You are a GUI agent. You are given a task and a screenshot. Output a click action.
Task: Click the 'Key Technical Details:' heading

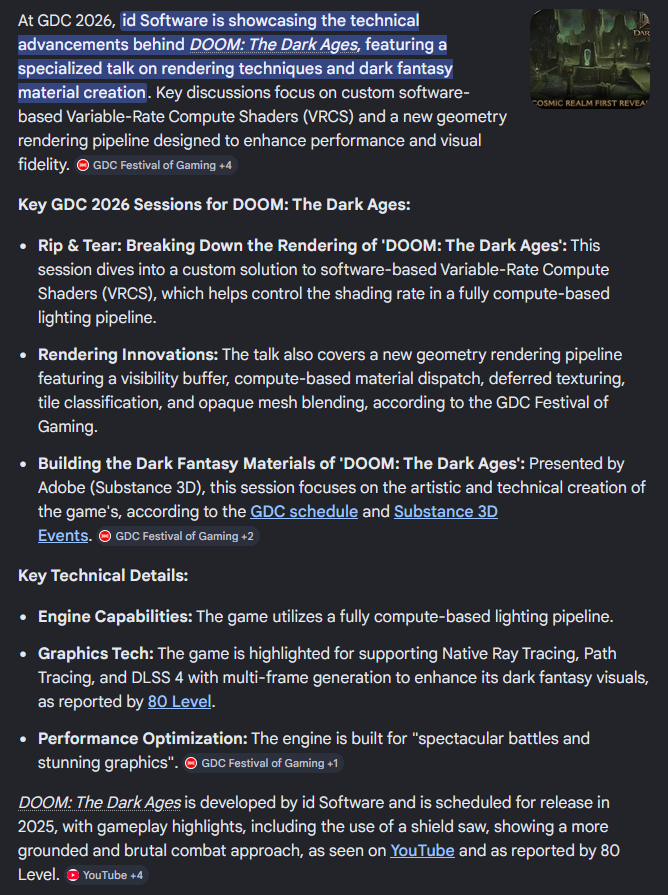[103, 576]
